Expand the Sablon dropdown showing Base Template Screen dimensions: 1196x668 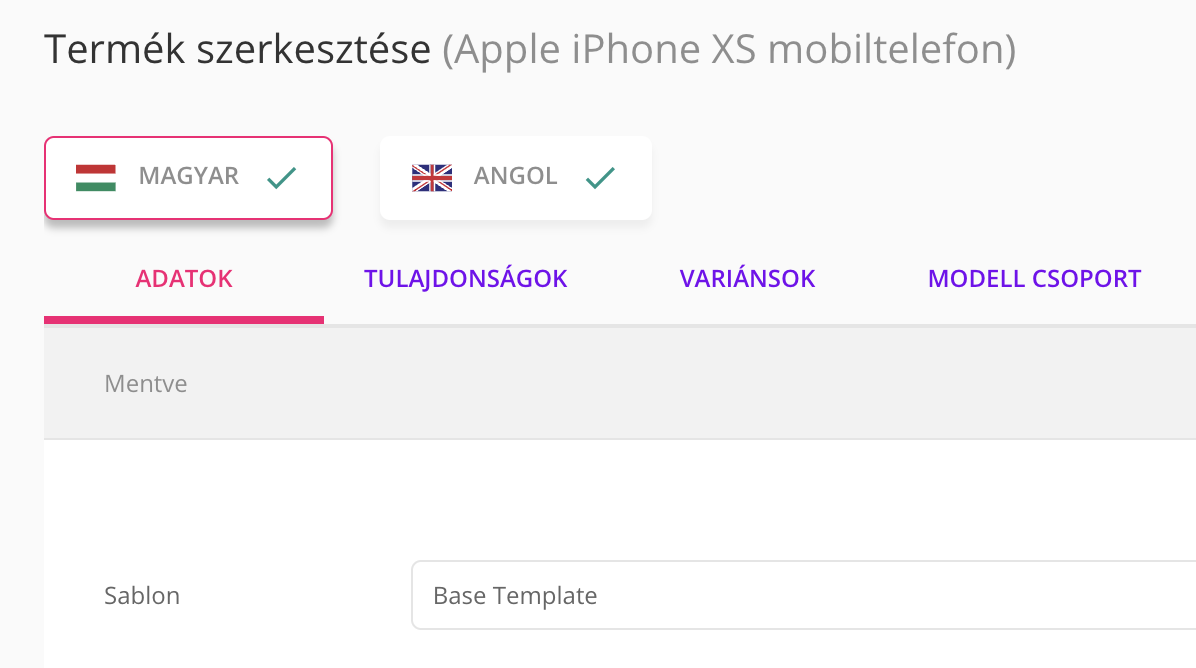[800, 596]
